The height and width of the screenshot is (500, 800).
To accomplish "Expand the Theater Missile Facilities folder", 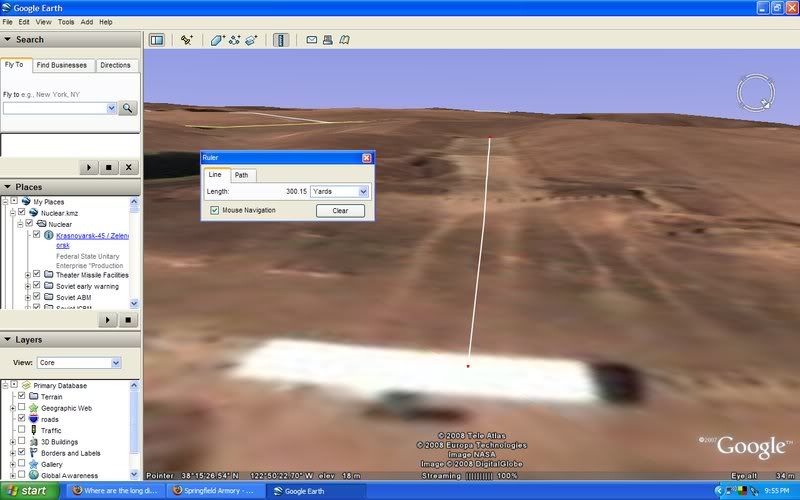I will (28, 275).
